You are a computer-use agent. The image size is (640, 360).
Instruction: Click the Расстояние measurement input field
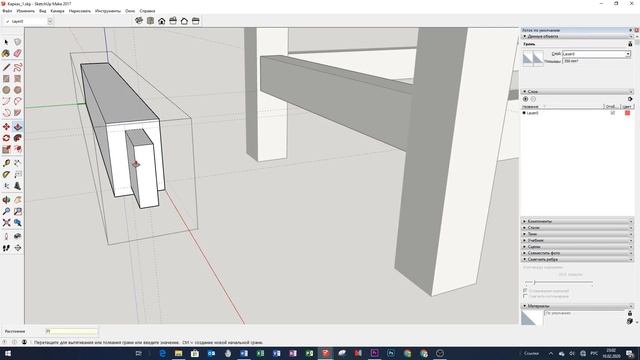pyautogui.click(x=72, y=331)
